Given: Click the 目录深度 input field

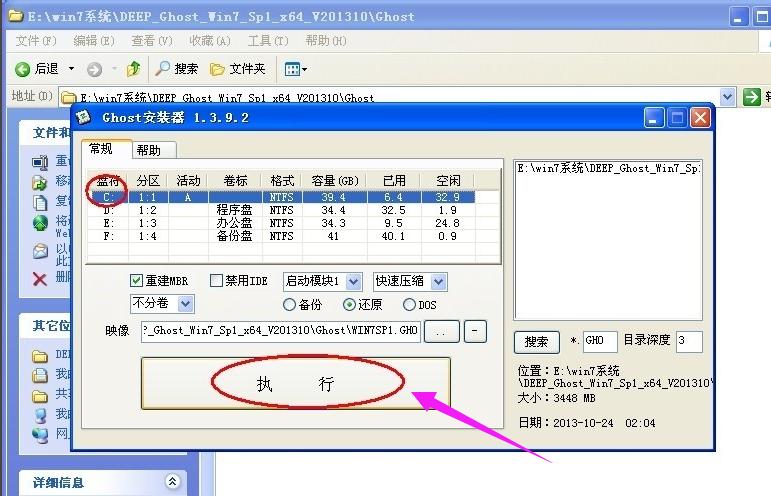Looking at the screenshot, I should point(688,341).
